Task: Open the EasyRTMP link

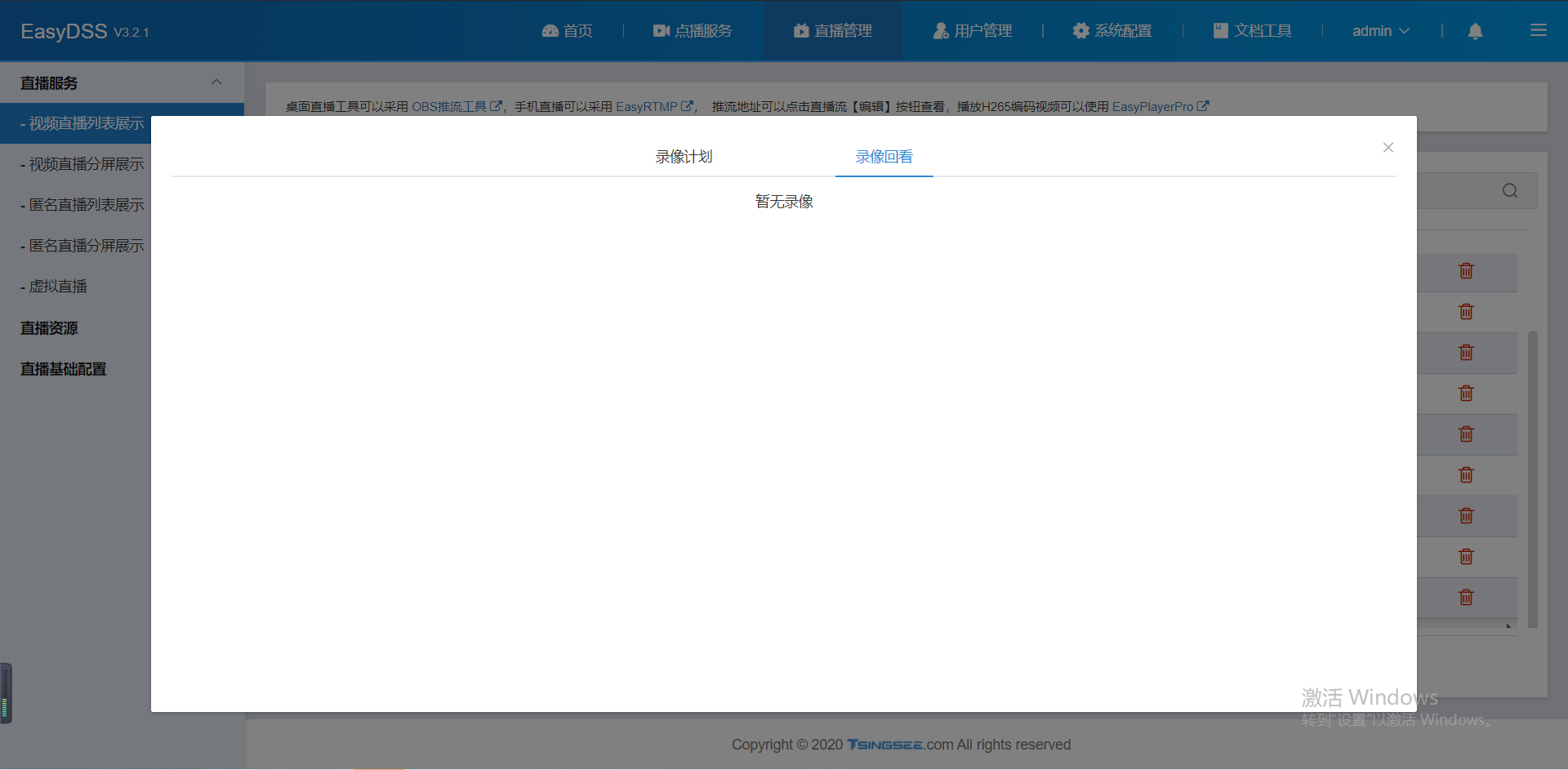Action: point(654,106)
